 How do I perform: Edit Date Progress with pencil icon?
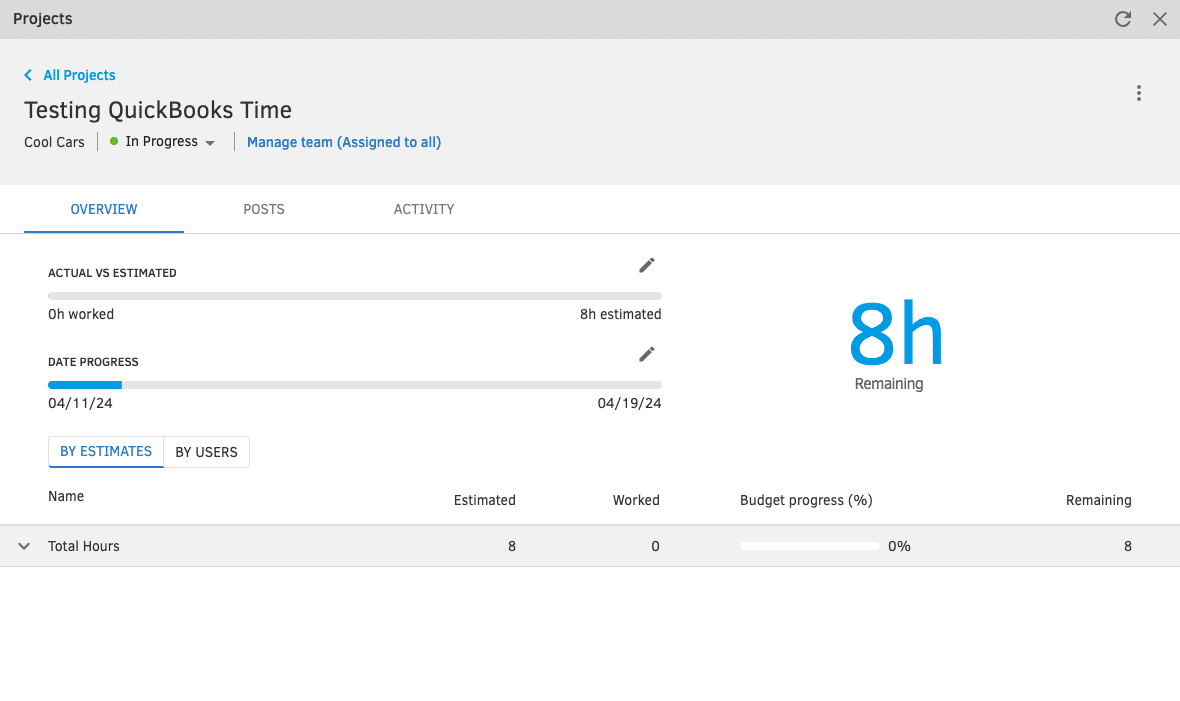tap(646, 354)
